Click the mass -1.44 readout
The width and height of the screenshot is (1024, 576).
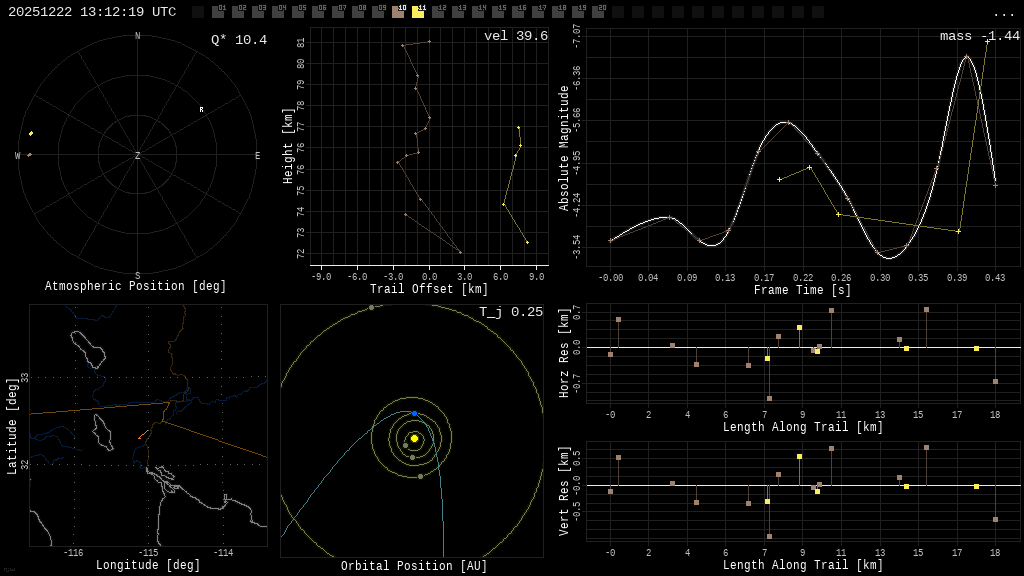[x=980, y=36]
